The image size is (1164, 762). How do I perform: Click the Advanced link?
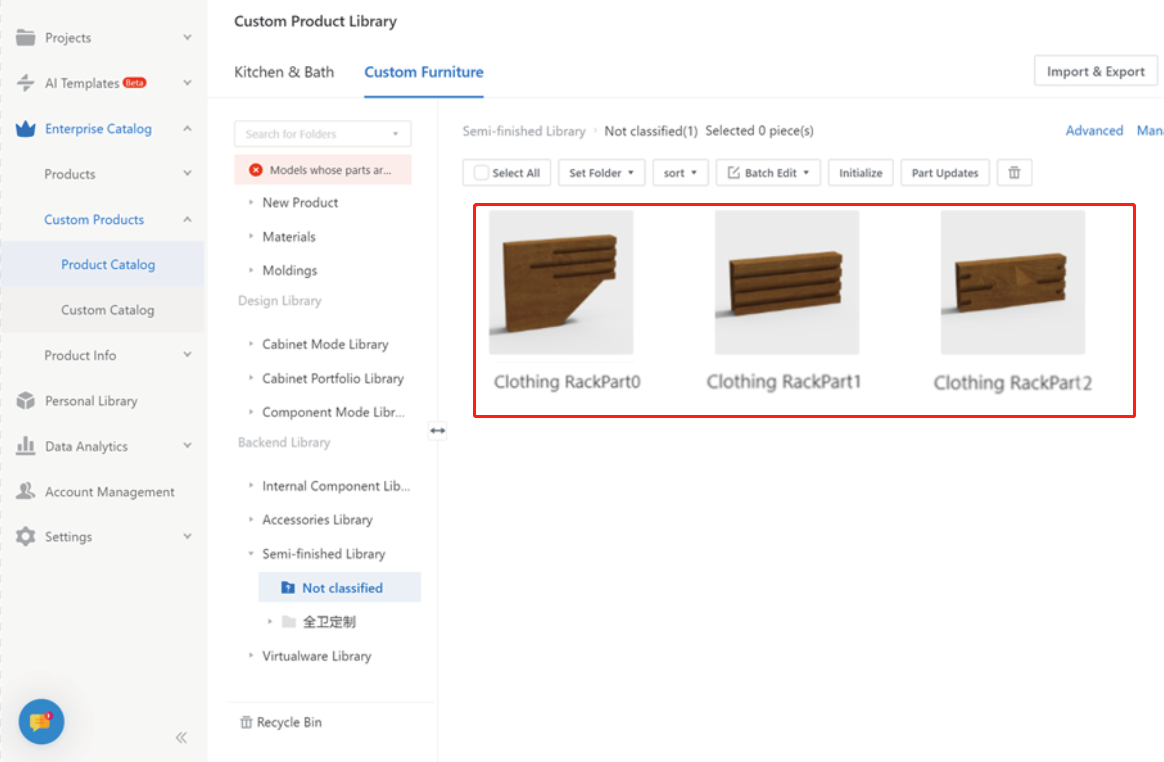click(1094, 130)
